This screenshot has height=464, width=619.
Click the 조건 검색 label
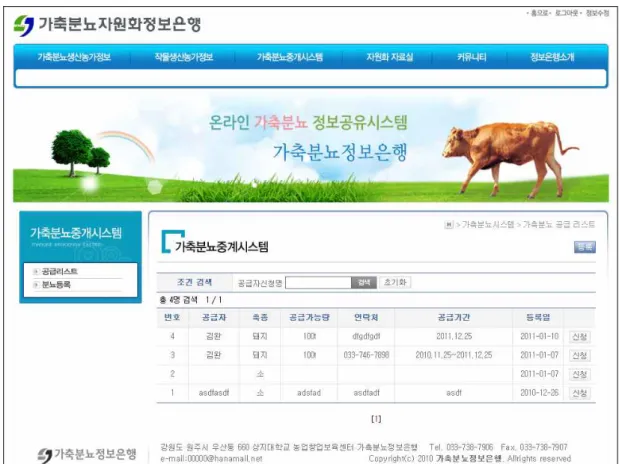tap(194, 282)
